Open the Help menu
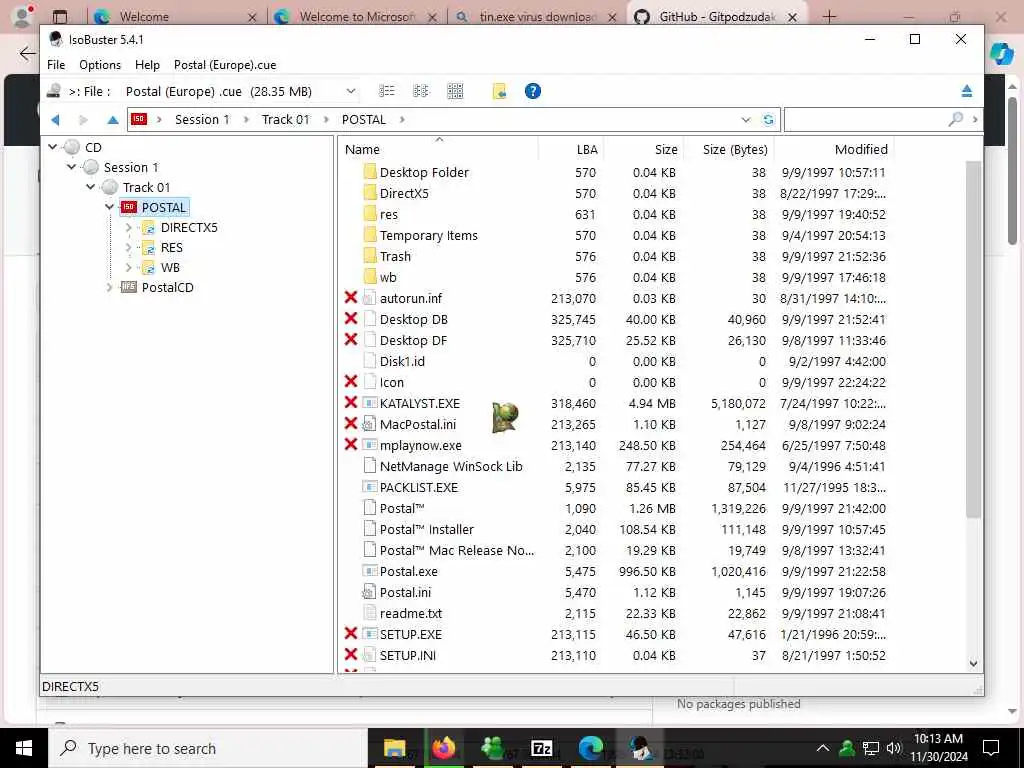The width and height of the screenshot is (1024, 768). click(x=147, y=65)
